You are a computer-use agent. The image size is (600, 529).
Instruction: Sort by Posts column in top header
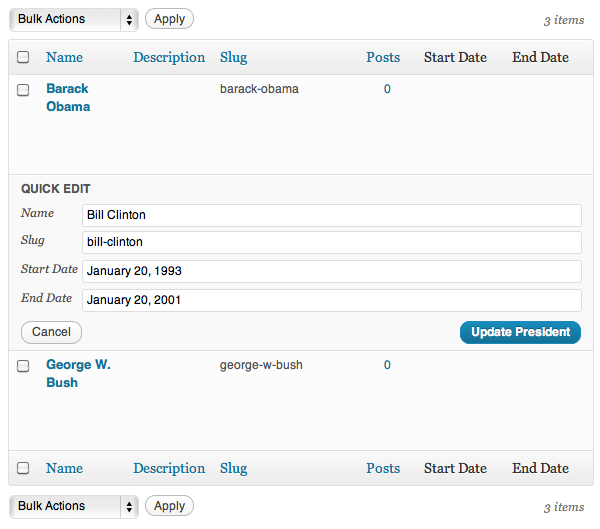tap(382, 57)
